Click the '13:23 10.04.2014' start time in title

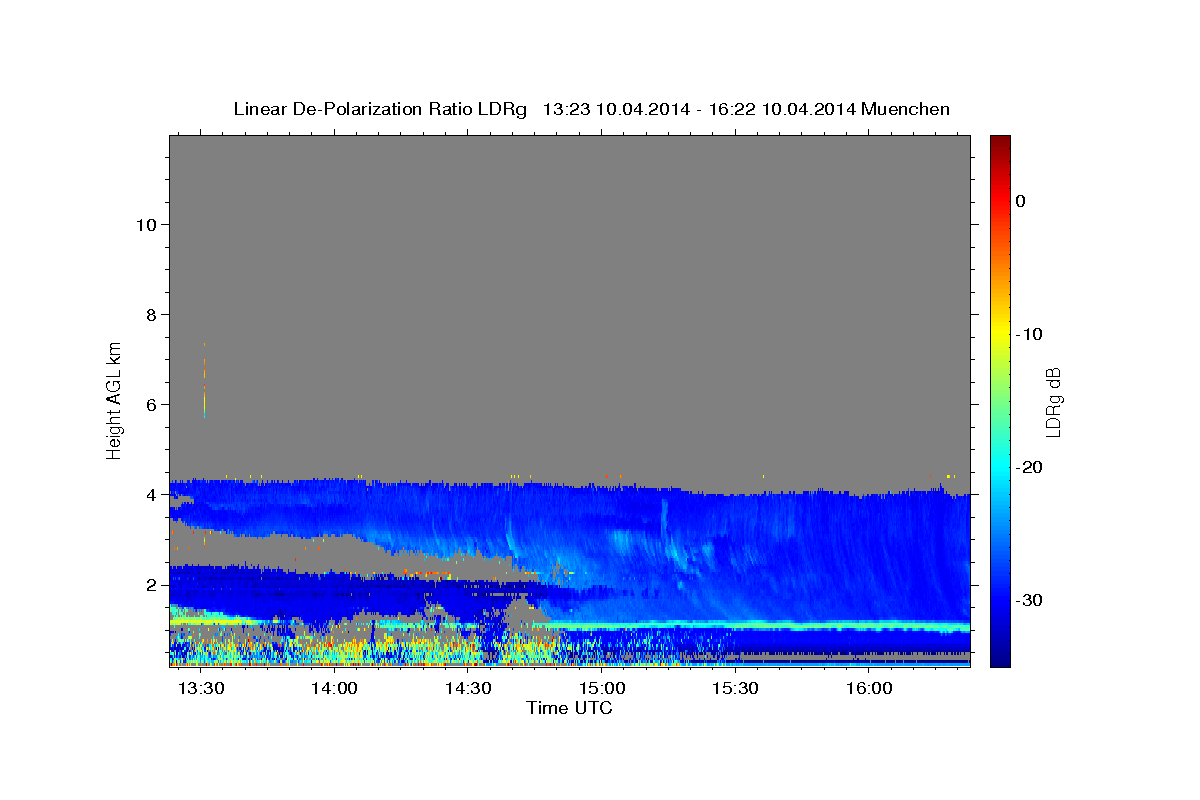(616, 109)
